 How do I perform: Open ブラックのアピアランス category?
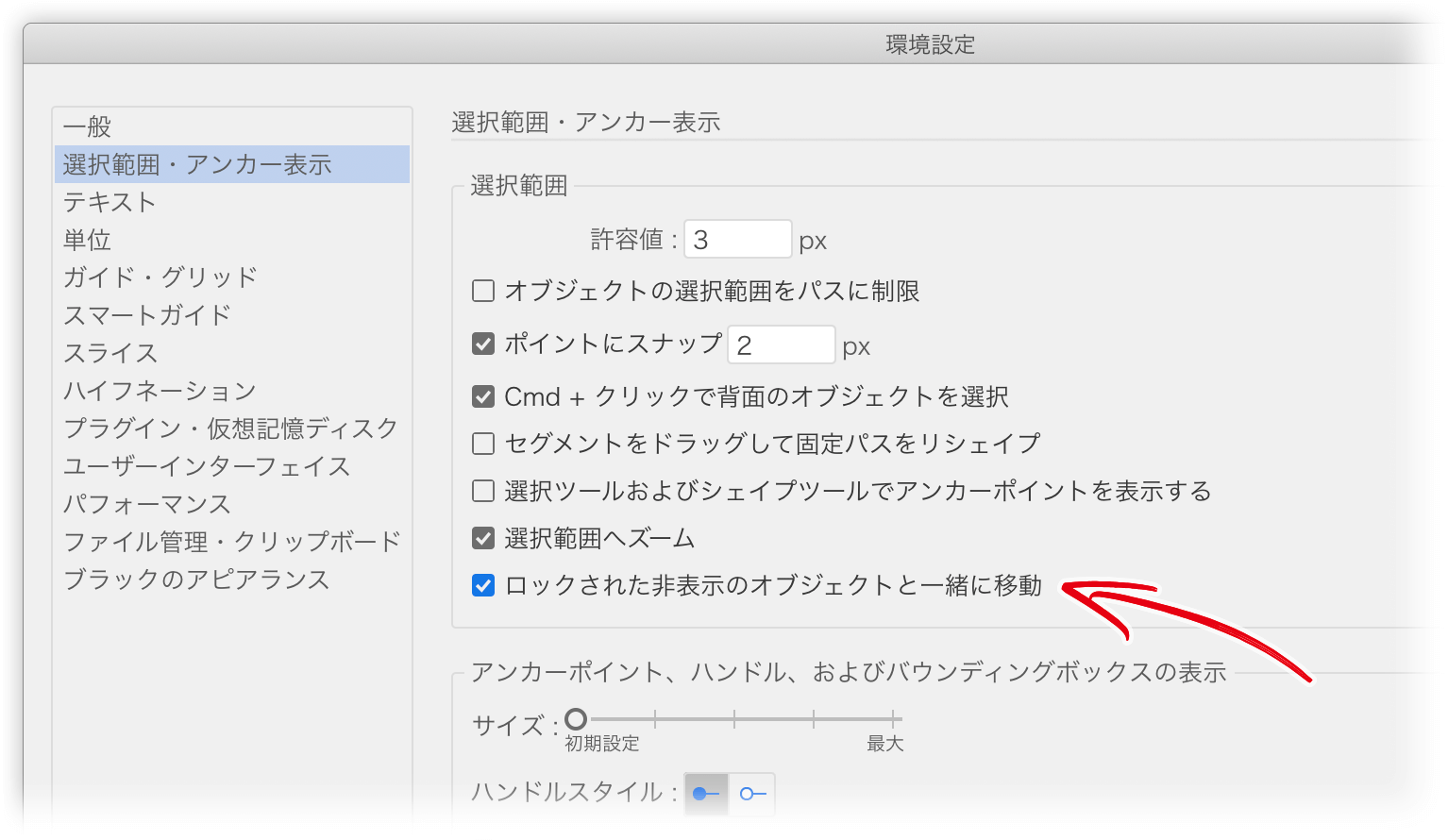coord(231,580)
